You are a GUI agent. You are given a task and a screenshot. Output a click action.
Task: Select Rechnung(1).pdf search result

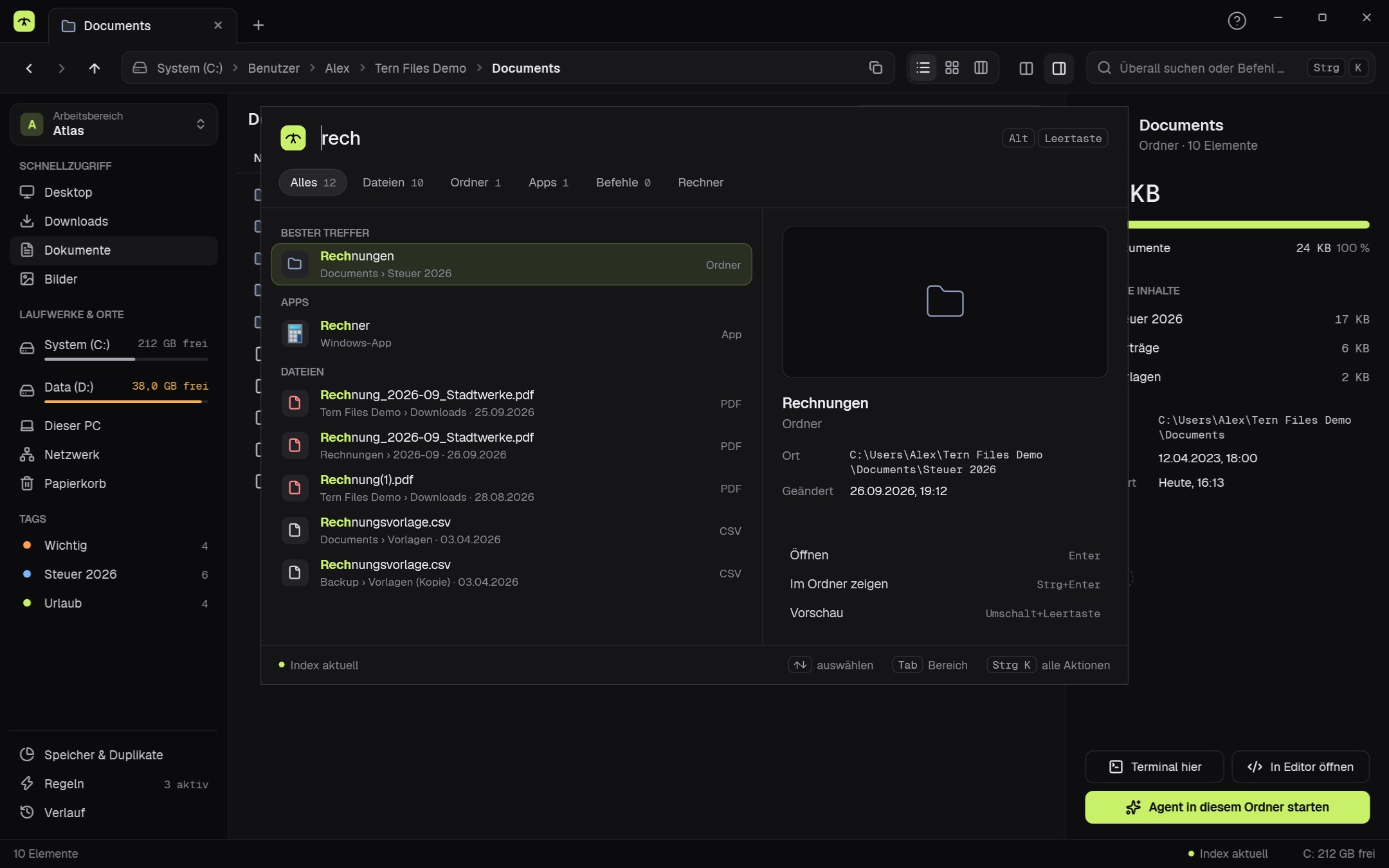(x=511, y=488)
